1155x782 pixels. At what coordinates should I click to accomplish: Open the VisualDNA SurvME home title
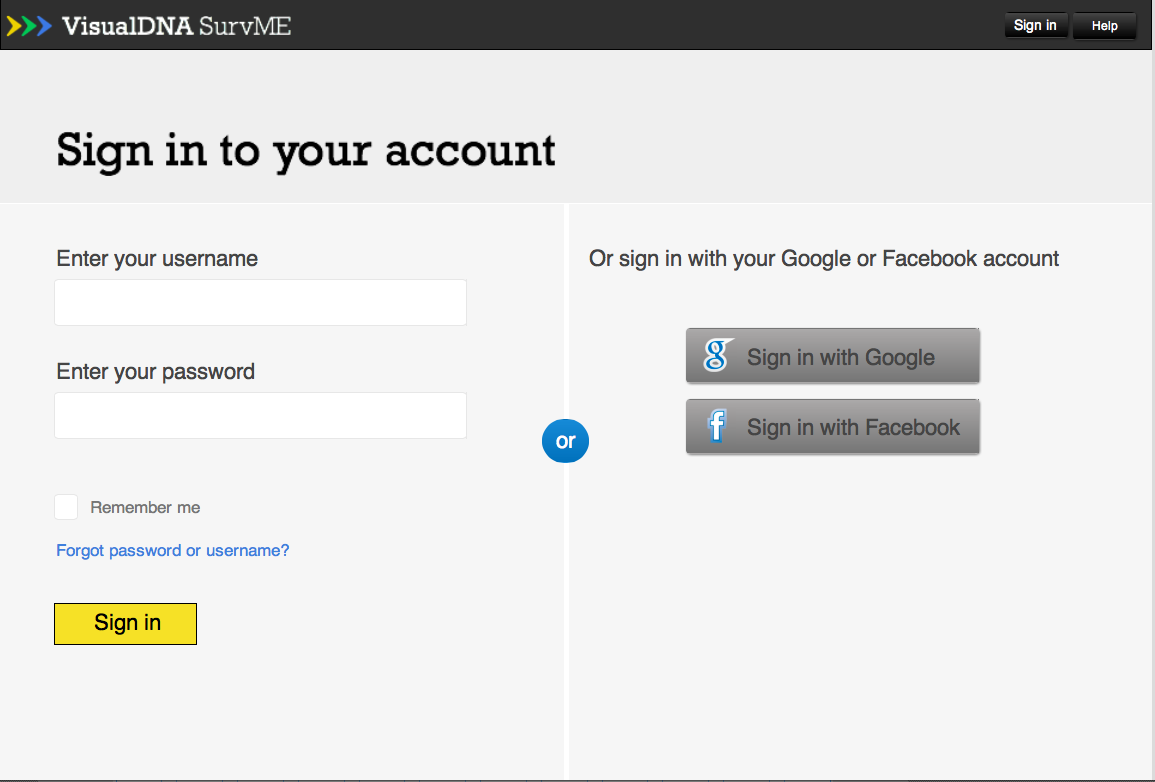click(x=177, y=27)
